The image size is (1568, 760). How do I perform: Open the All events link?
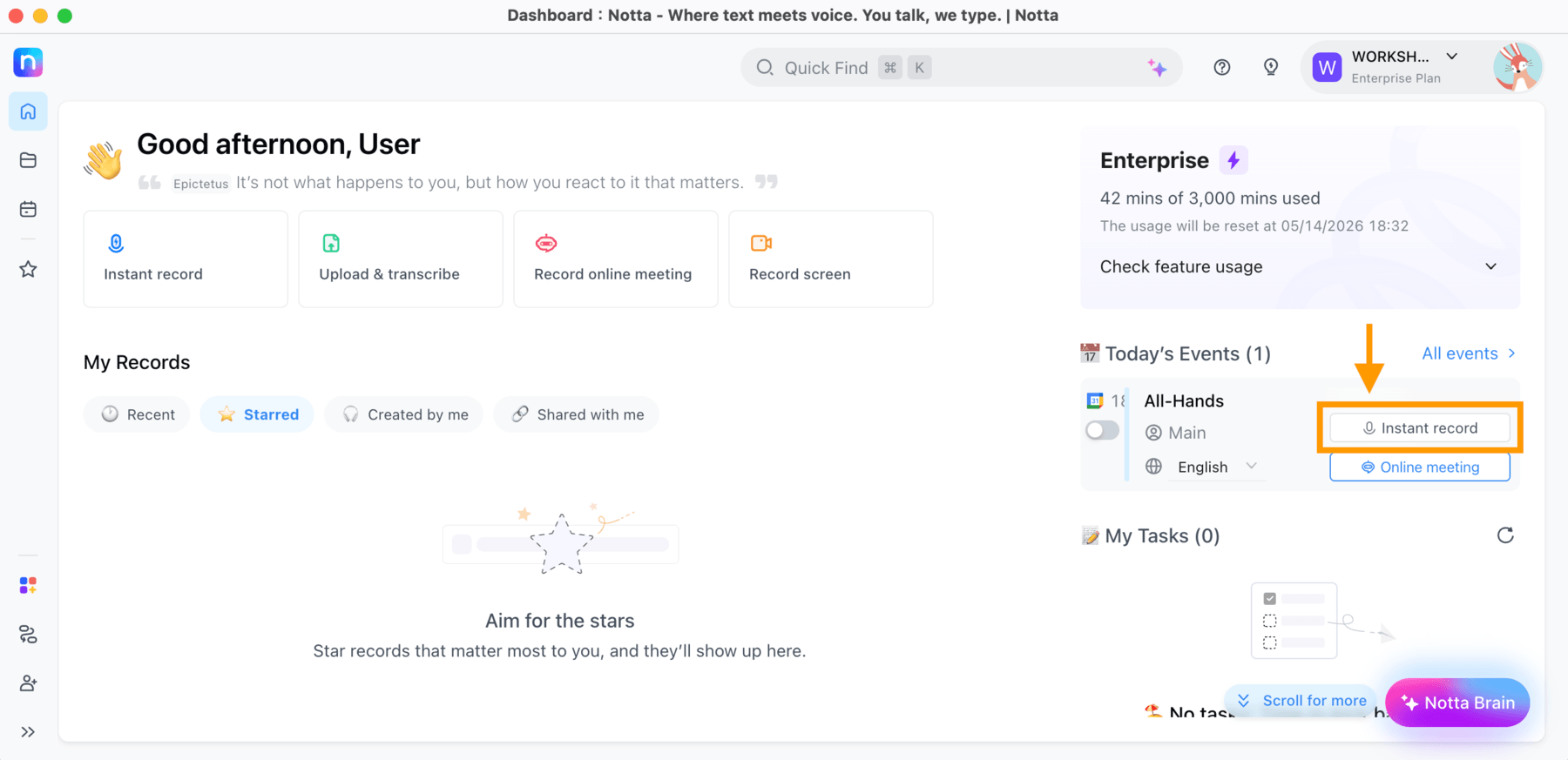(1469, 353)
